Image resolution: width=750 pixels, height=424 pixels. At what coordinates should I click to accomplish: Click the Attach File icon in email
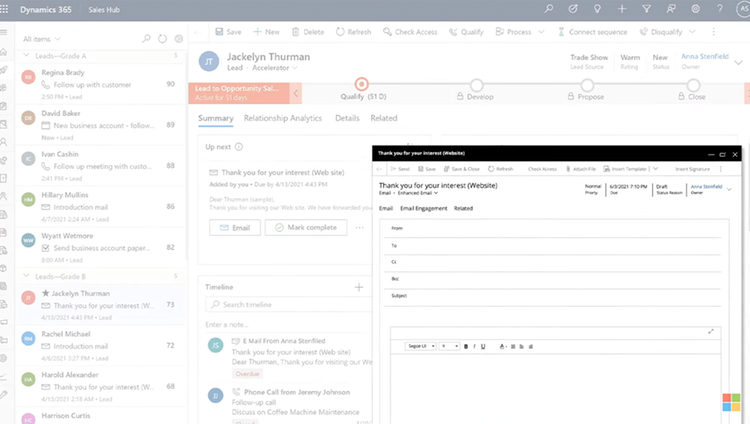click(x=568, y=169)
